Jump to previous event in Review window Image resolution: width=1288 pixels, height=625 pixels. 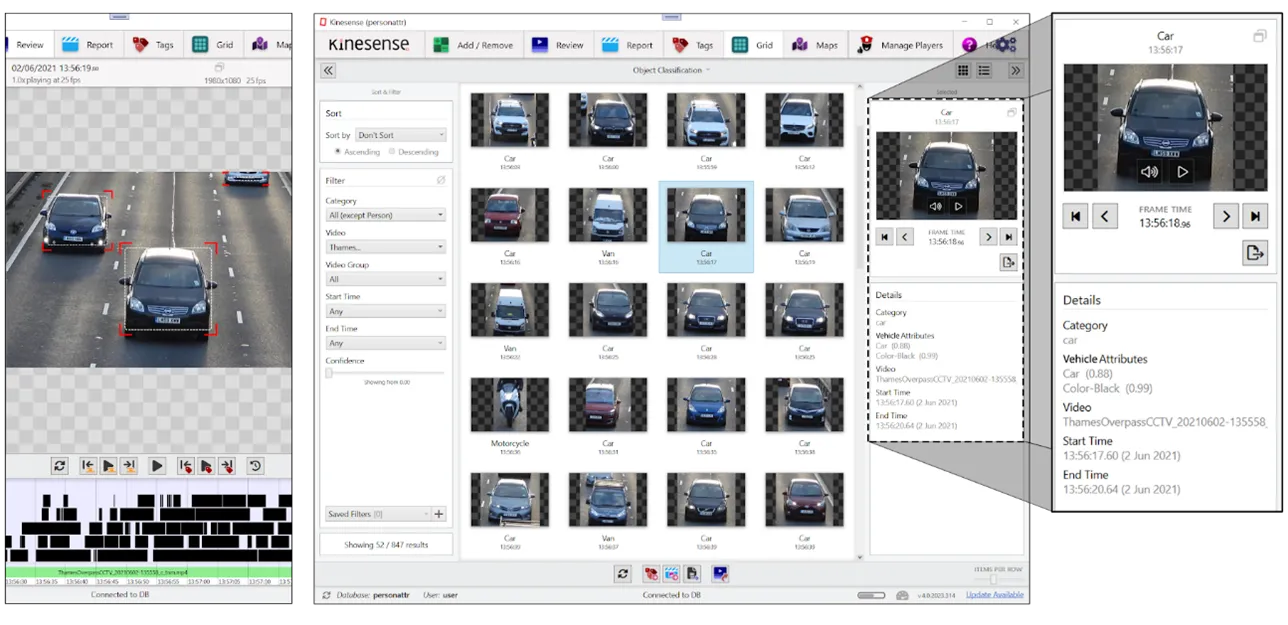pyautogui.click(x=89, y=466)
